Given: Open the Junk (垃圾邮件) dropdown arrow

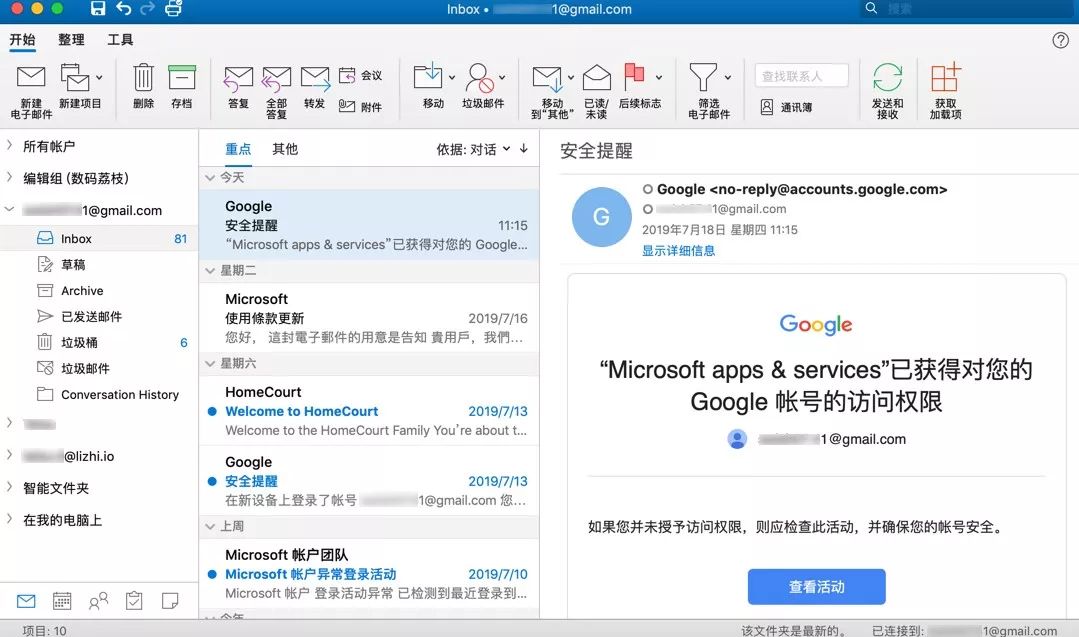Looking at the screenshot, I should pos(502,77).
